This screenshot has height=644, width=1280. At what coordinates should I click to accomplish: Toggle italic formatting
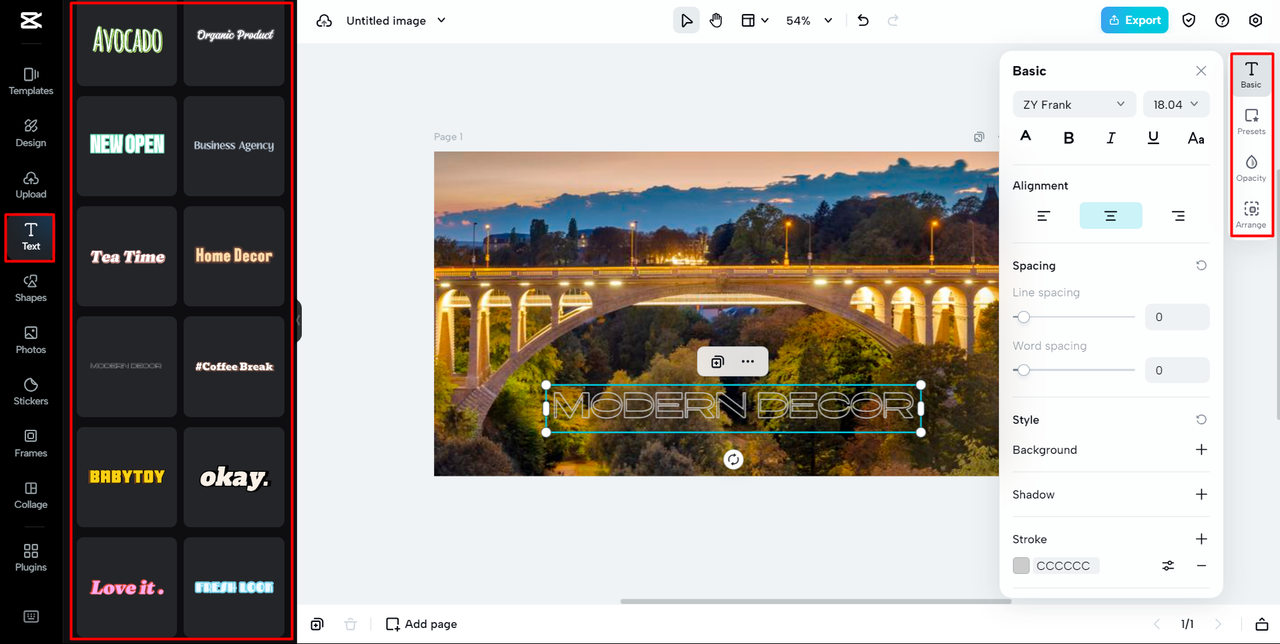click(x=1111, y=138)
